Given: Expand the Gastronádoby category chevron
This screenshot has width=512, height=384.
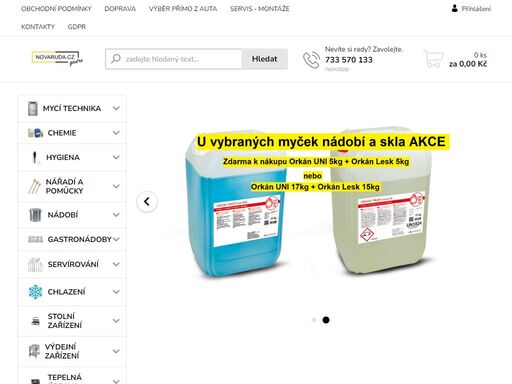Looking at the screenshot, I should coord(116,239).
